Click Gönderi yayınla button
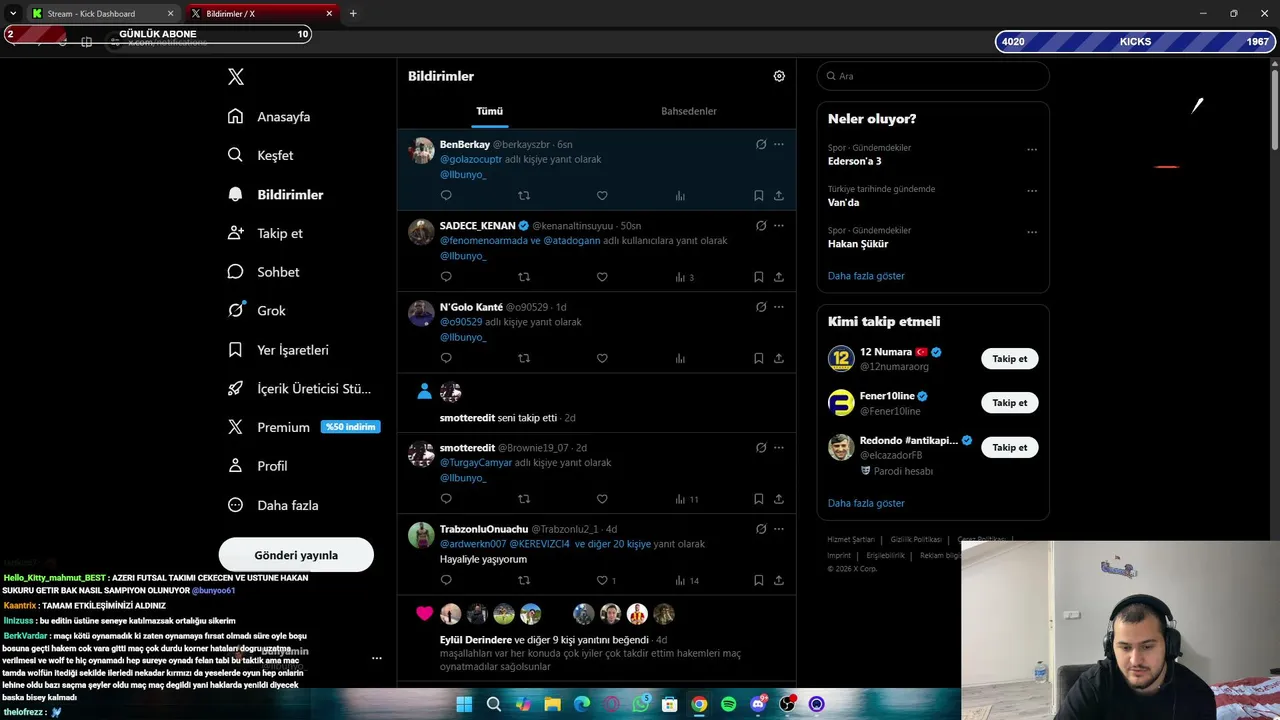Viewport: 1280px width, 720px height. click(296, 555)
